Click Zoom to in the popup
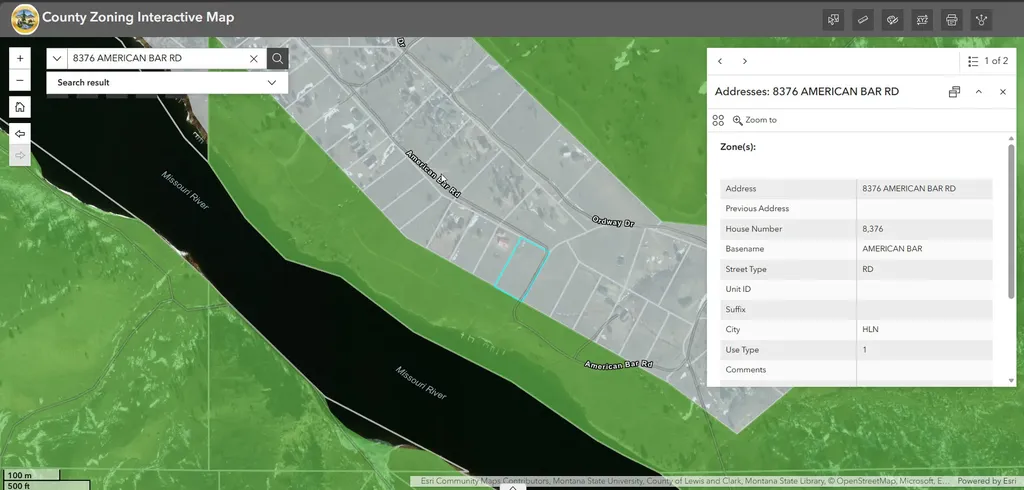This screenshot has width=1024, height=490. (x=754, y=120)
